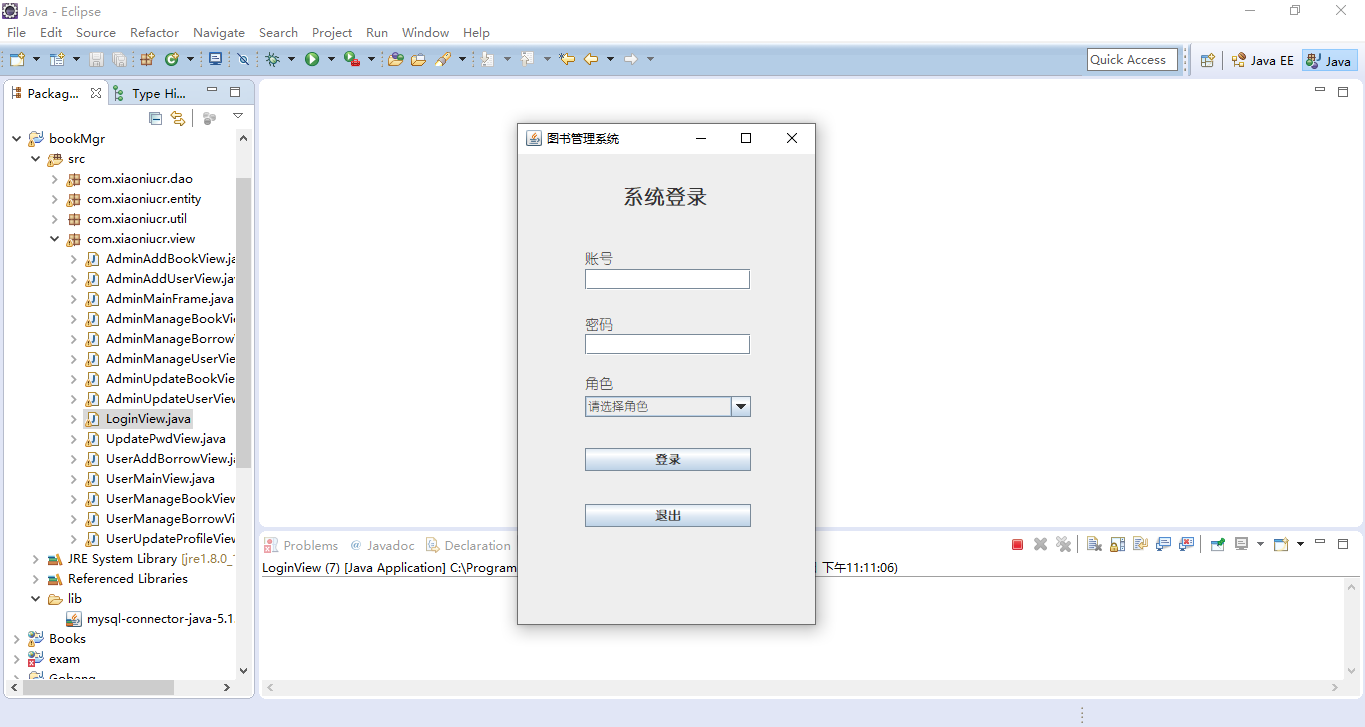Switch to the Type Hierarchy tab
The height and width of the screenshot is (727, 1365).
tap(150, 93)
